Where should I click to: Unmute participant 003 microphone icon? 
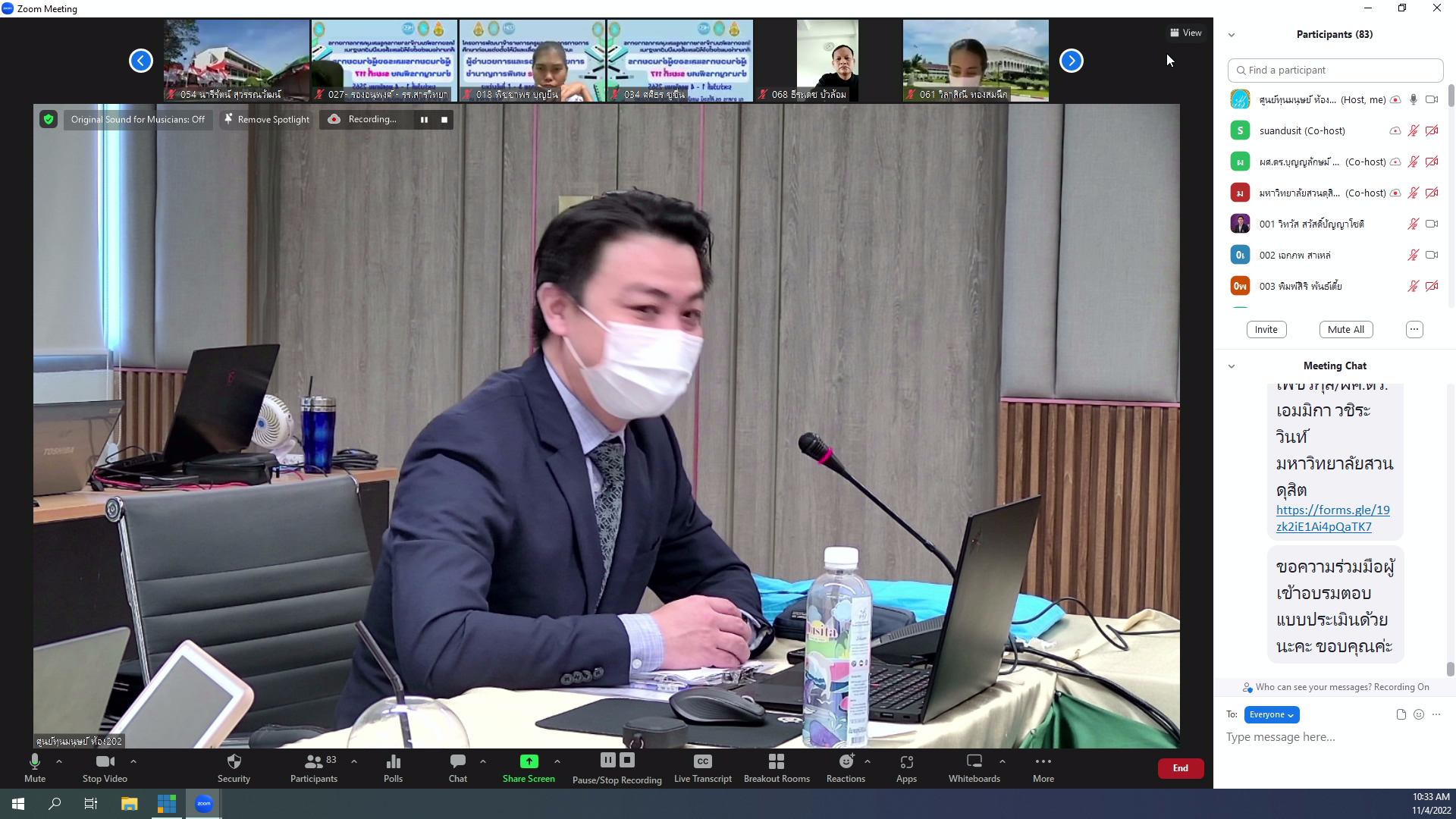coord(1414,286)
